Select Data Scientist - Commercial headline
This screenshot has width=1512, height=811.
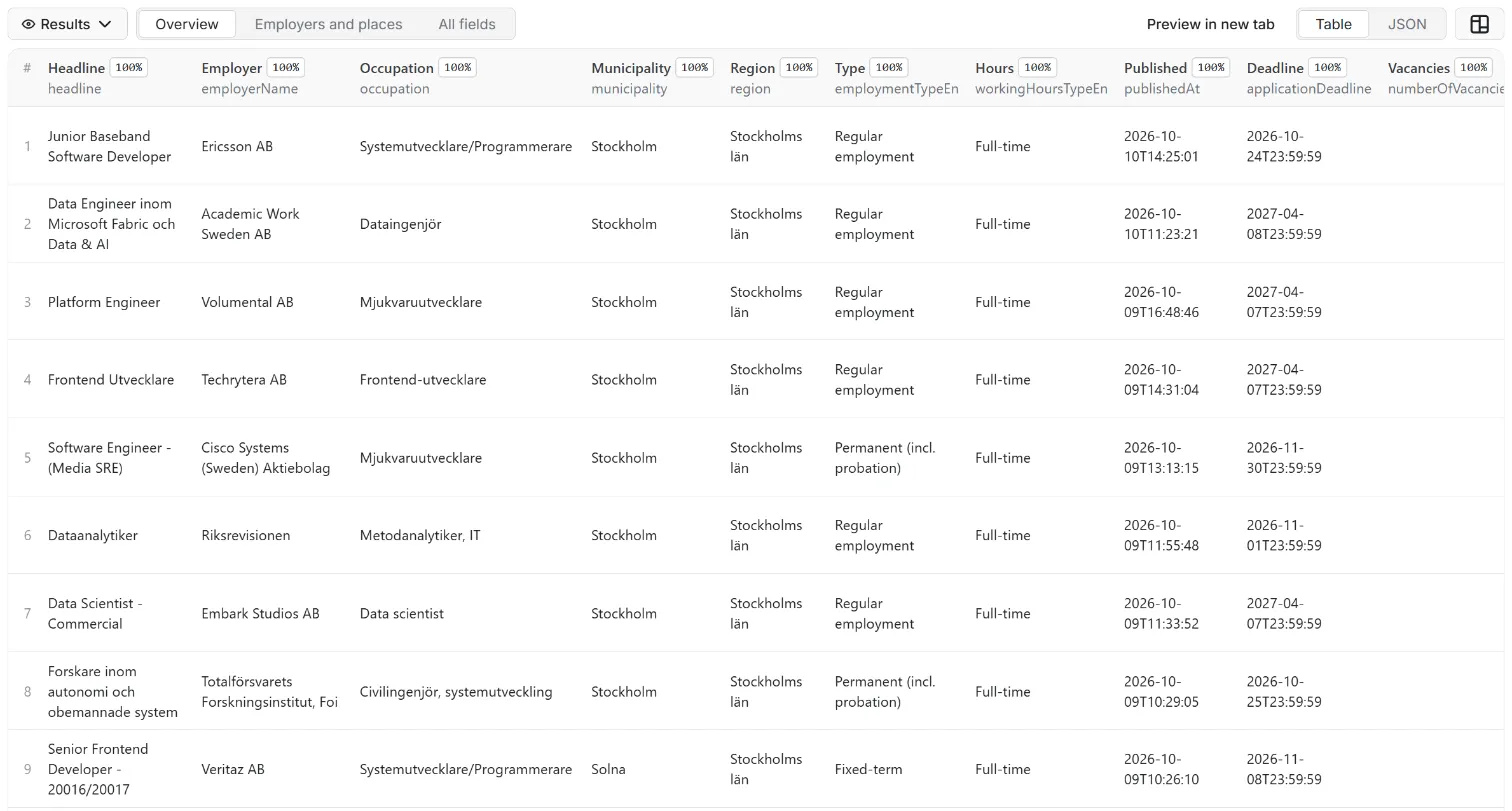(95, 614)
